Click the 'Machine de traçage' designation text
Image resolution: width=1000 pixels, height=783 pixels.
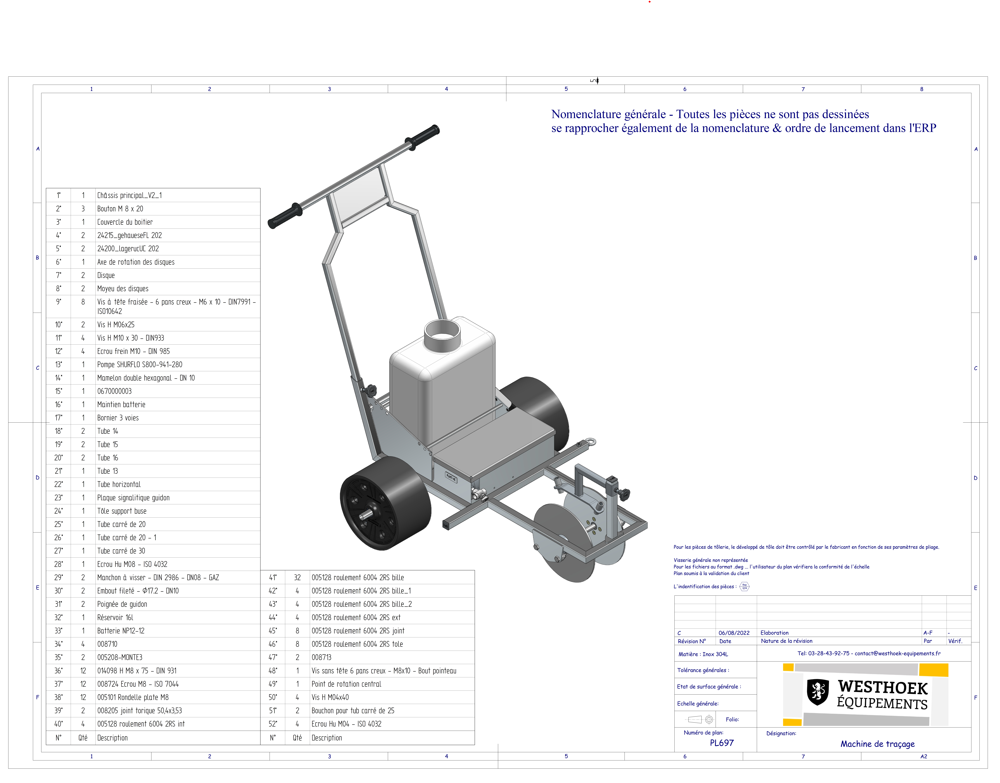pos(877,744)
